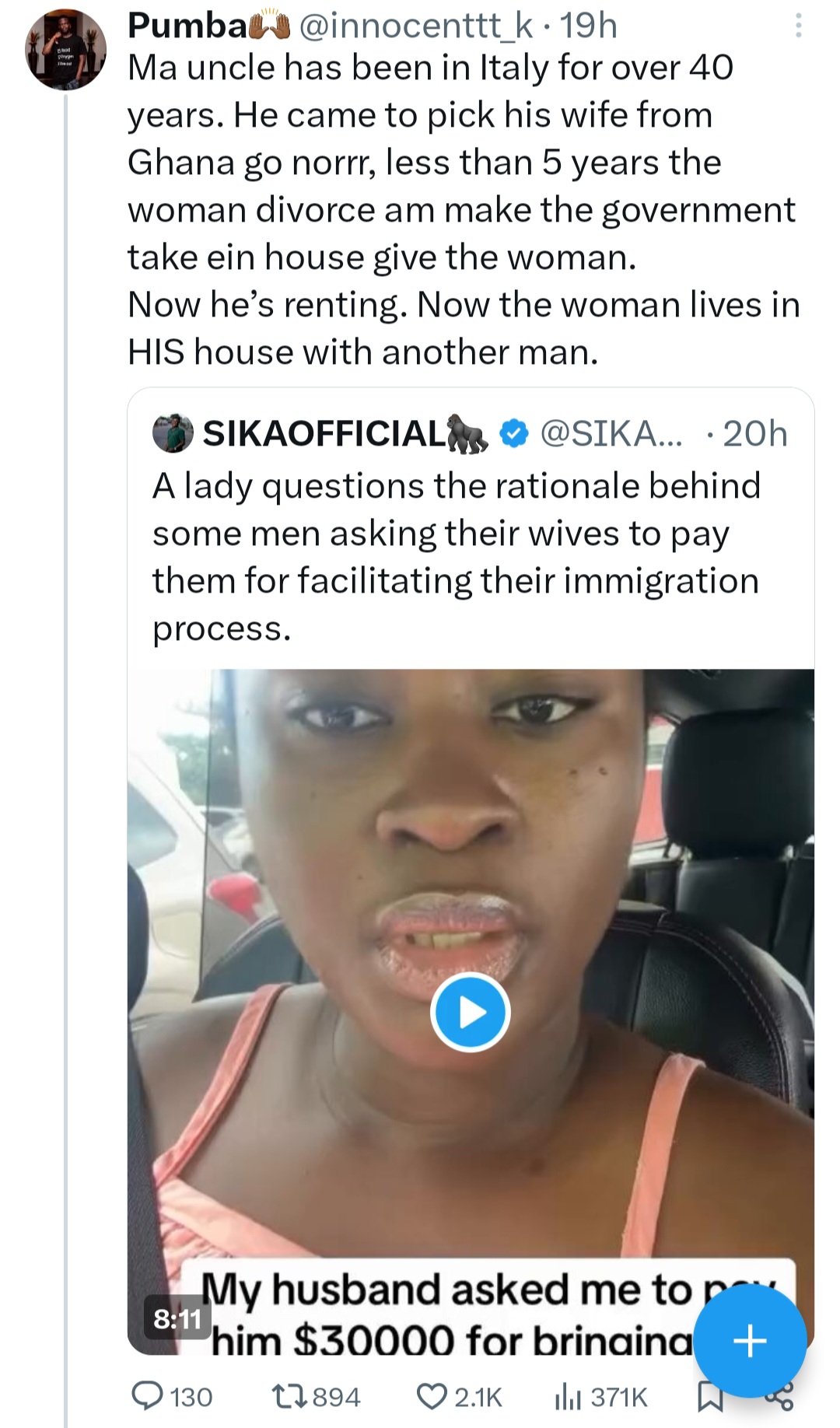Open the tweet's three-dot more options menu
Image resolution: width=840 pixels, height=1428 pixels.
(x=797, y=28)
